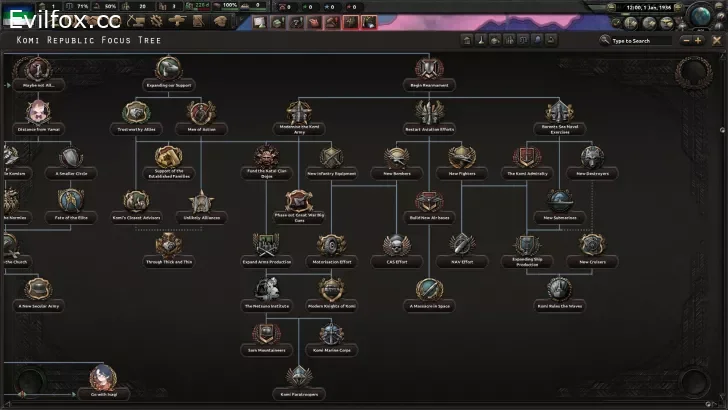
Task: Zoom out focus tree with minus button
Action: coord(685,41)
